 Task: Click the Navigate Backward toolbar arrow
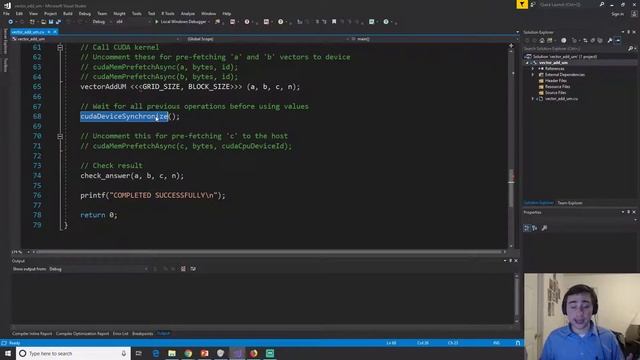click(x=11, y=22)
